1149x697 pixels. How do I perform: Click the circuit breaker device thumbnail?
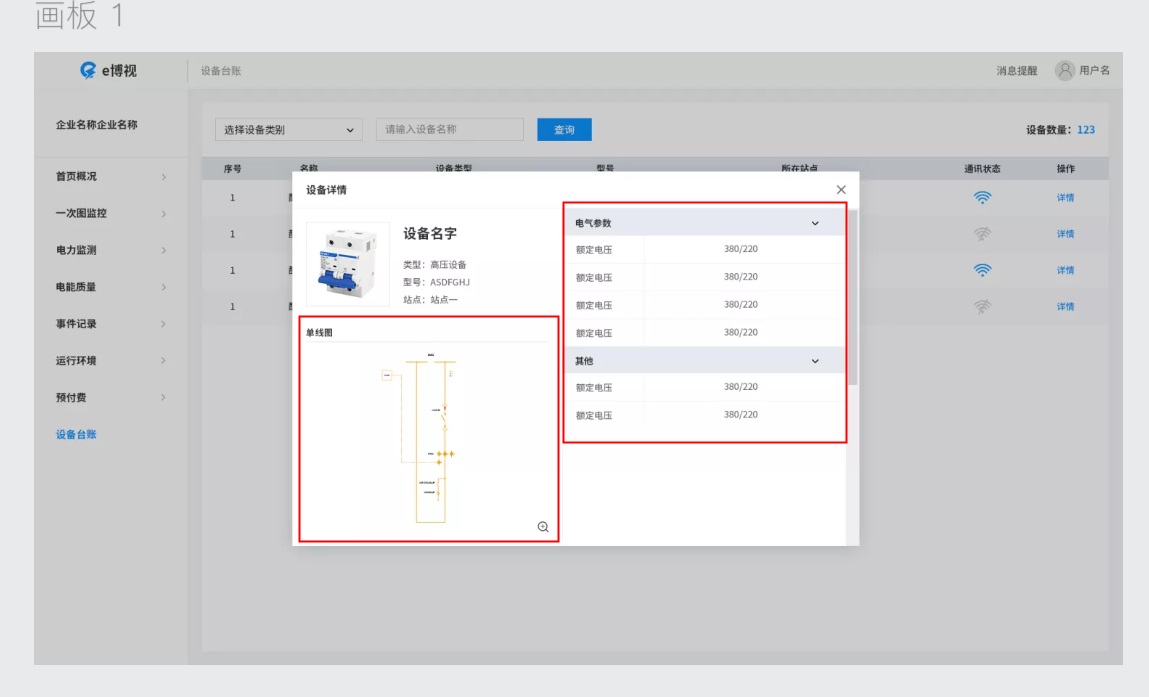tap(347, 264)
